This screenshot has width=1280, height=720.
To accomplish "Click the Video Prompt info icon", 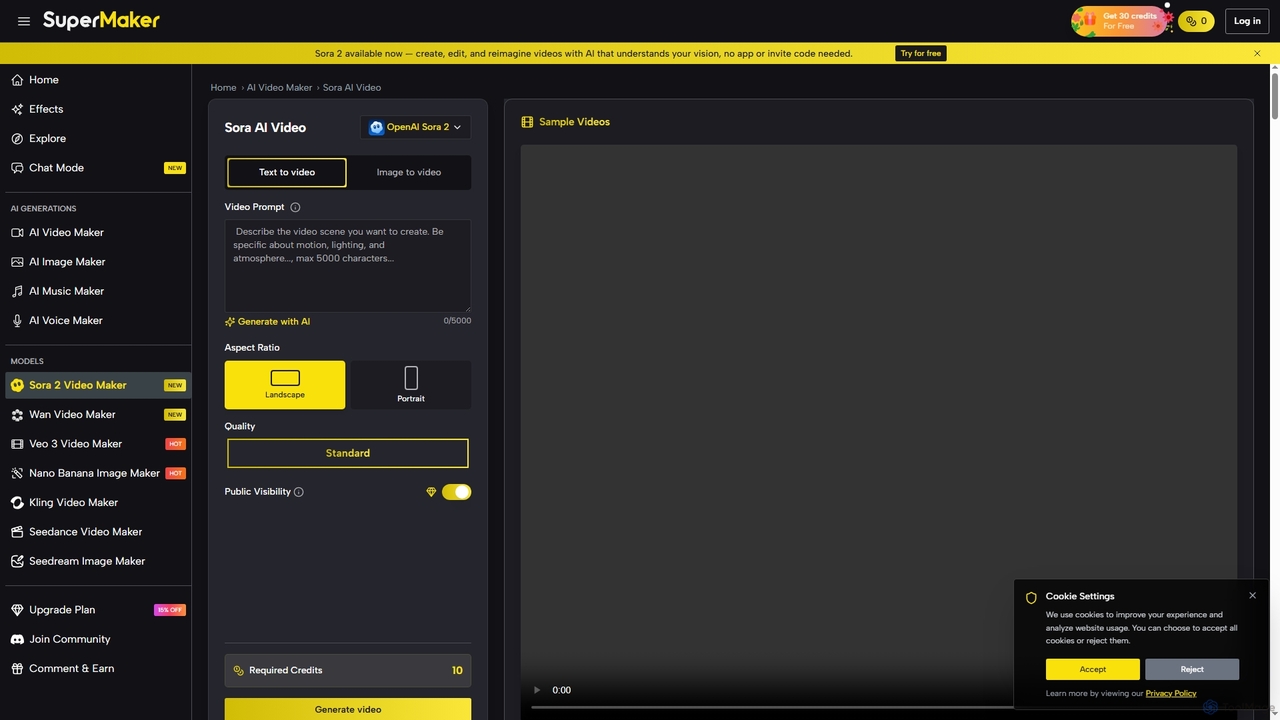I will 295,207.
